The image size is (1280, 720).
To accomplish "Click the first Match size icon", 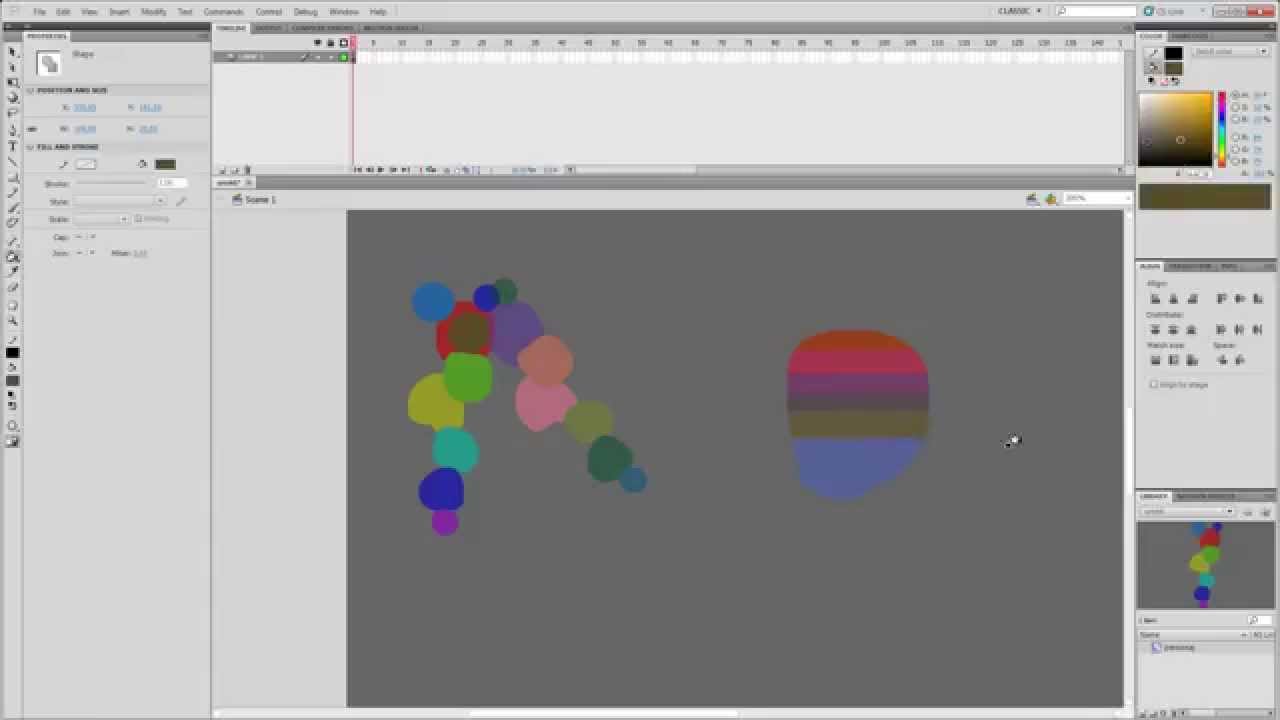I will point(1155,360).
